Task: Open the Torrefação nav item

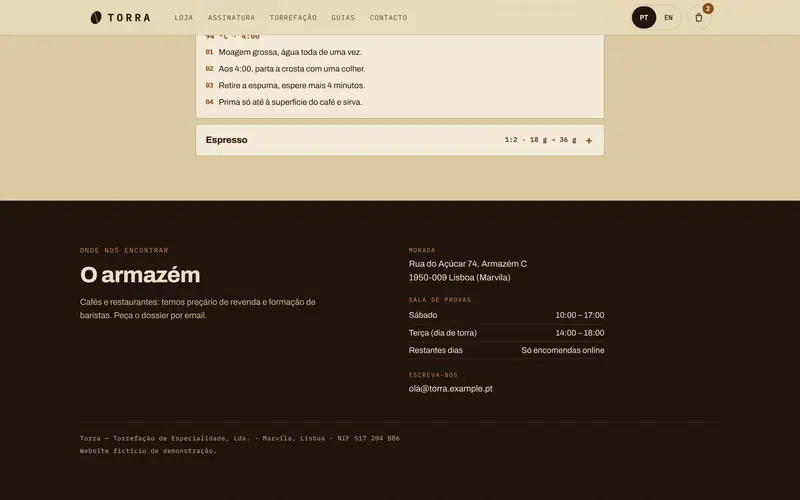Action: 293,18
